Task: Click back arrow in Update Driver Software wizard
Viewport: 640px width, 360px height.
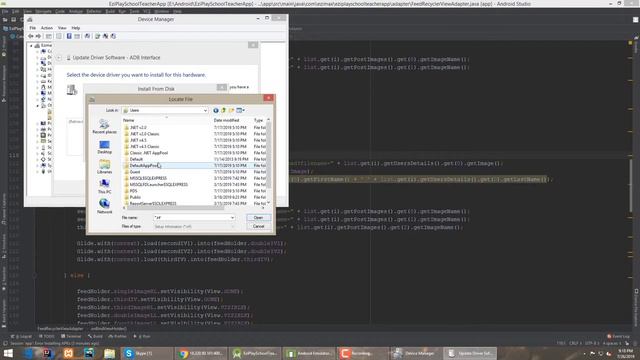Action: pyautogui.click(x=59, y=58)
